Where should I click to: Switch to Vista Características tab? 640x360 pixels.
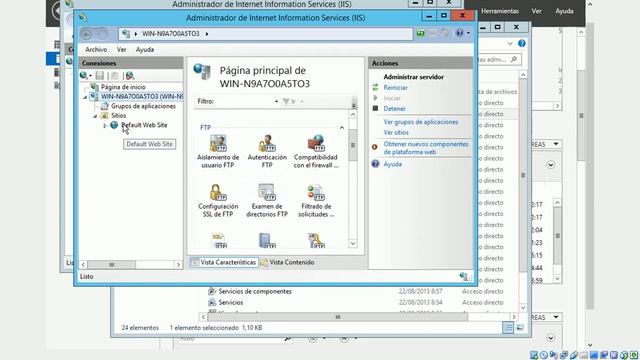[x=224, y=262]
